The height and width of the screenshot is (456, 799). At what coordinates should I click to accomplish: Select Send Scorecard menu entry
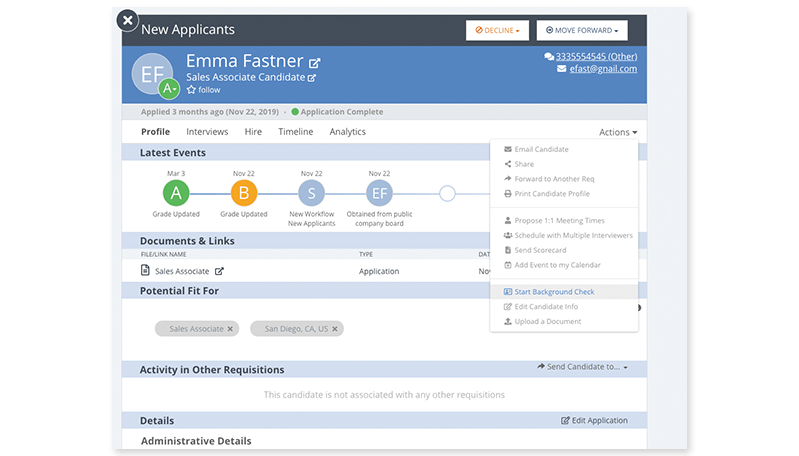(x=564, y=250)
